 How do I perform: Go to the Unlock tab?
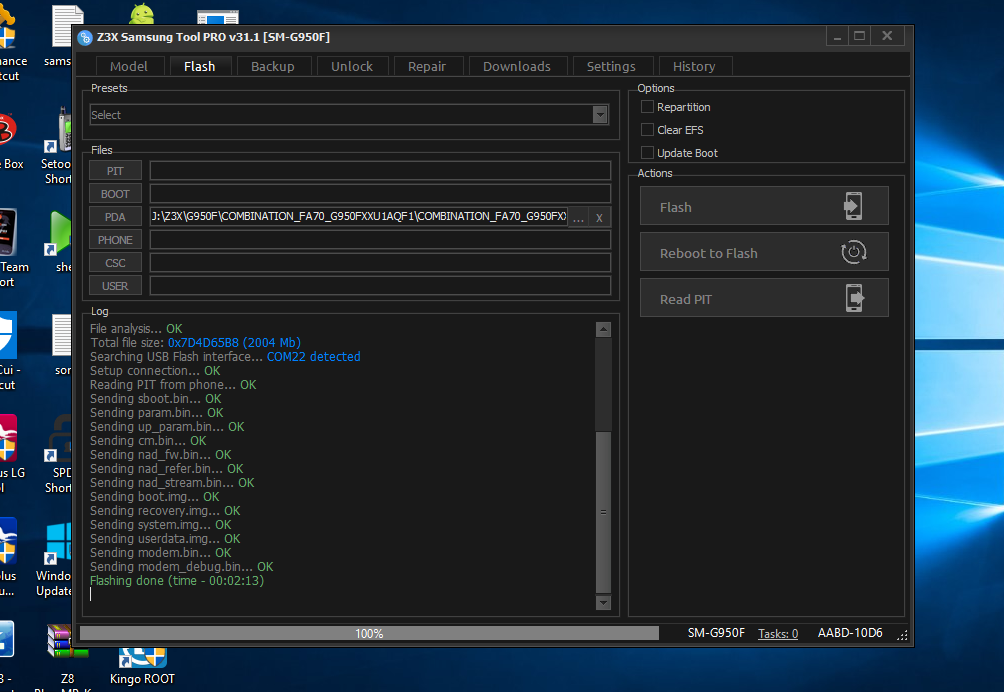pyautogui.click(x=352, y=66)
